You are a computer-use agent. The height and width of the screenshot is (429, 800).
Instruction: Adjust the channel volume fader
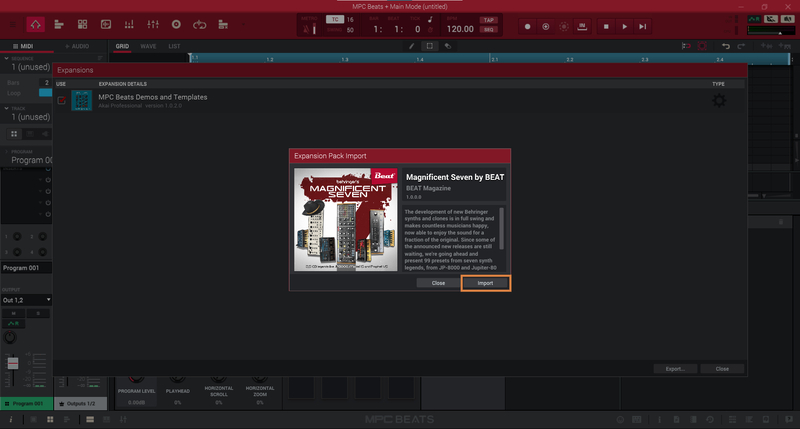(x=13, y=363)
